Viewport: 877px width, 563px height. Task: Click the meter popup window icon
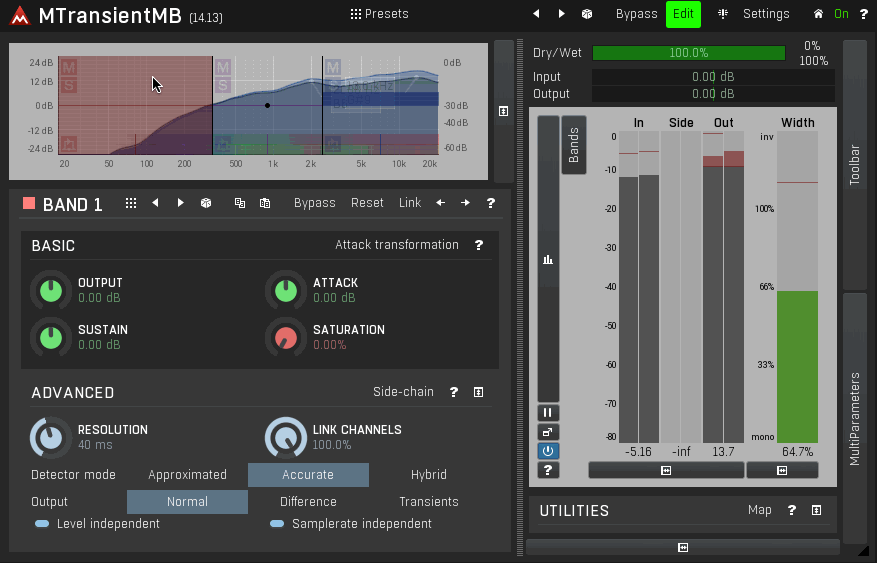pos(548,432)
